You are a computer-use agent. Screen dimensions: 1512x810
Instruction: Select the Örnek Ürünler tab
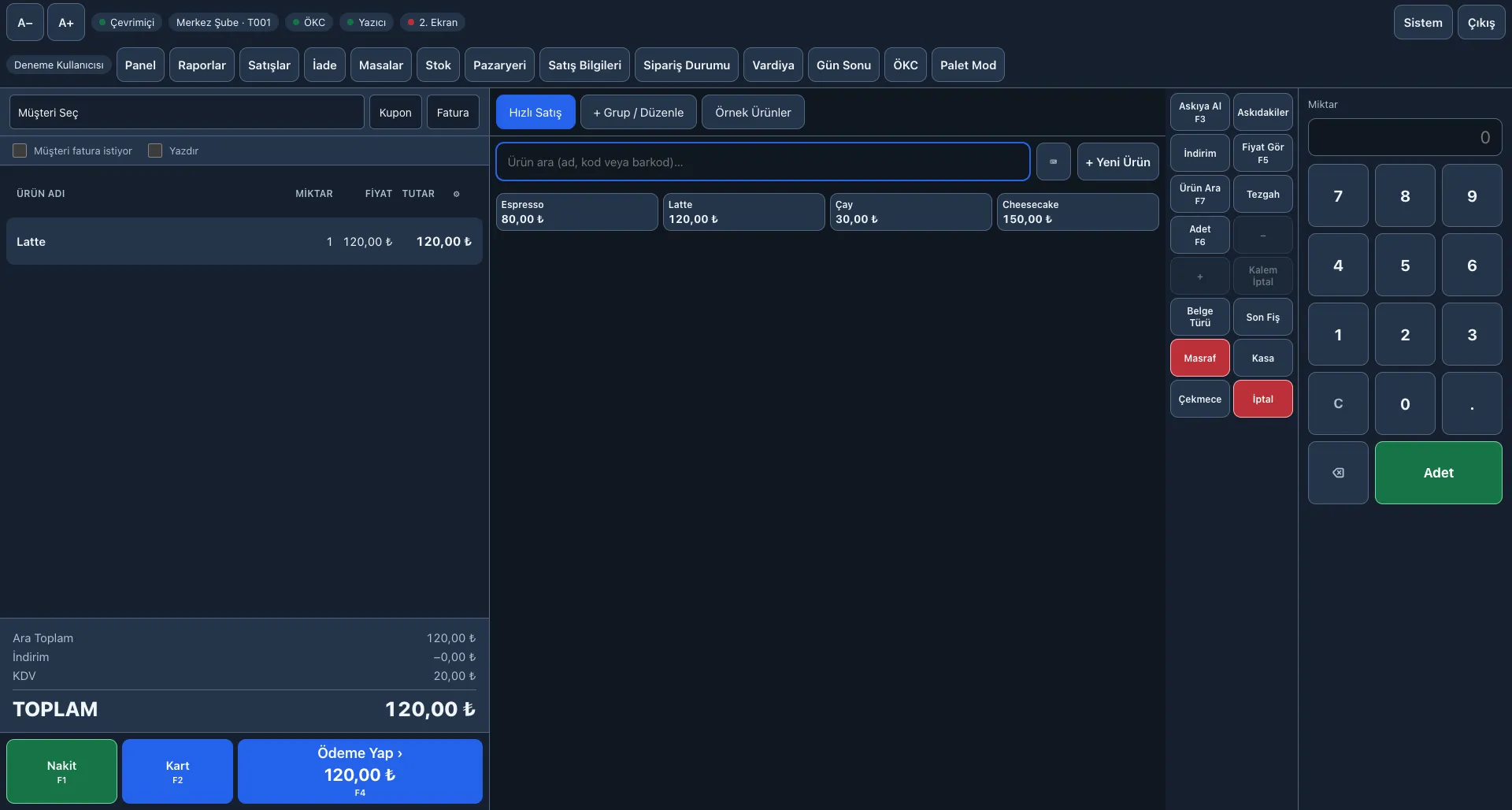click(x=753, y=112)
